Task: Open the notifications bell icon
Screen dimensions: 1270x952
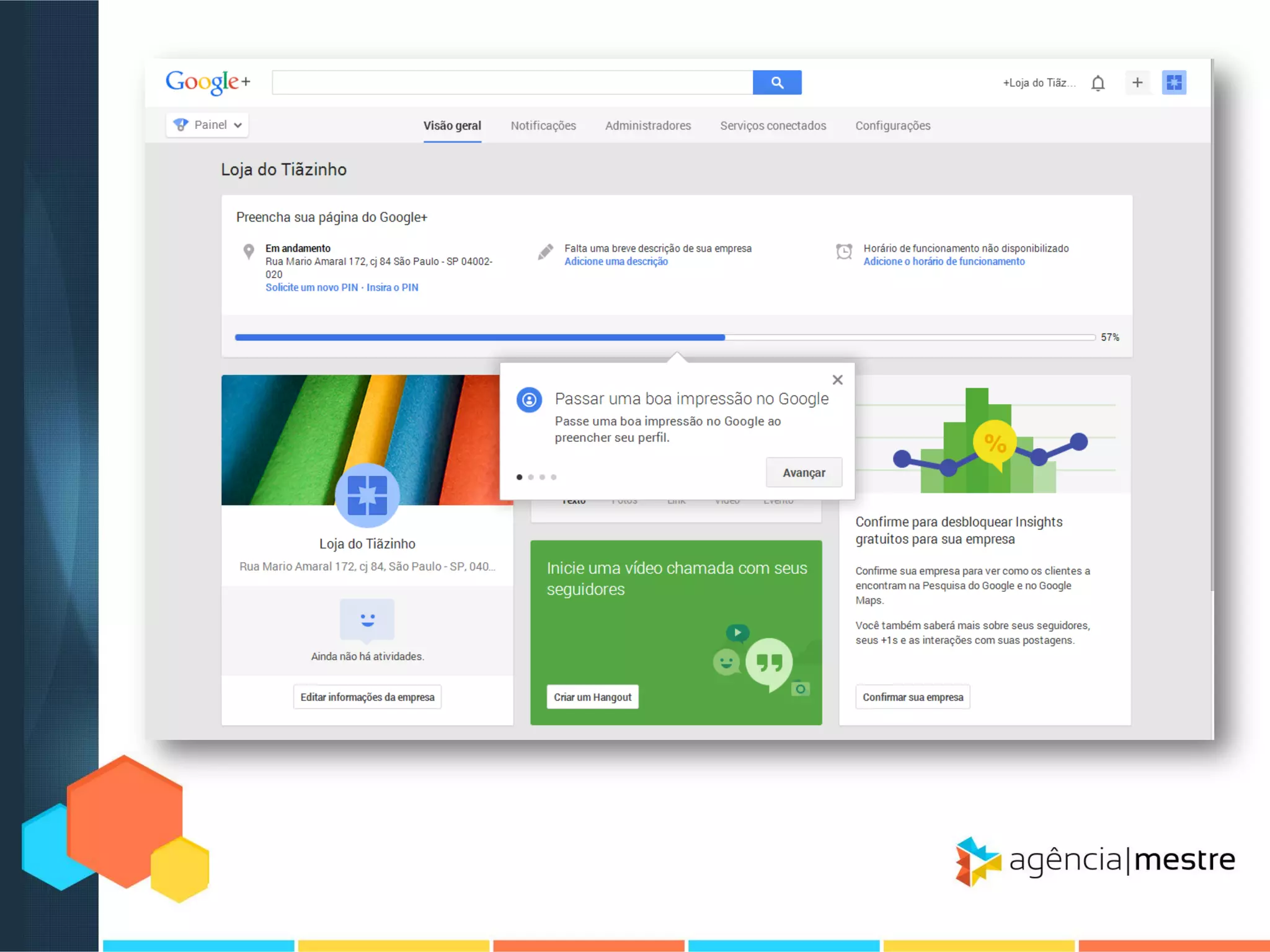Action: pos(1098,83)
